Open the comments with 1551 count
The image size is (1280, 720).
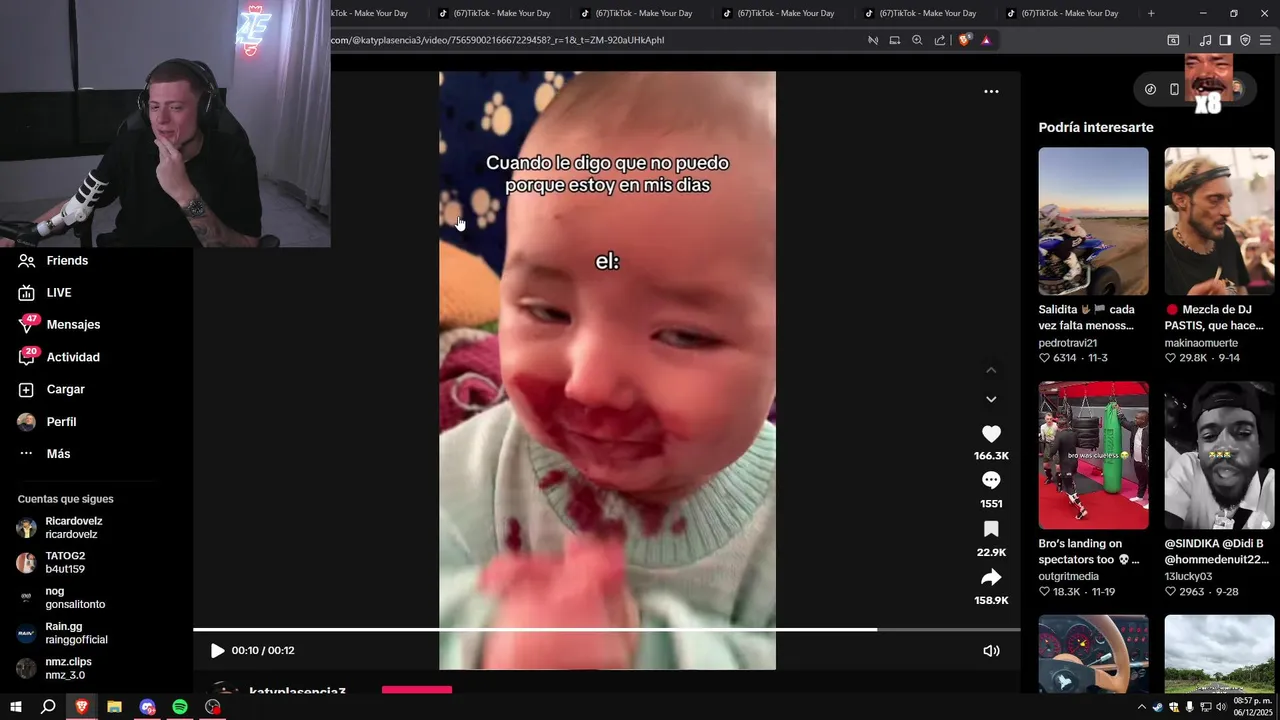pos(991,481)
